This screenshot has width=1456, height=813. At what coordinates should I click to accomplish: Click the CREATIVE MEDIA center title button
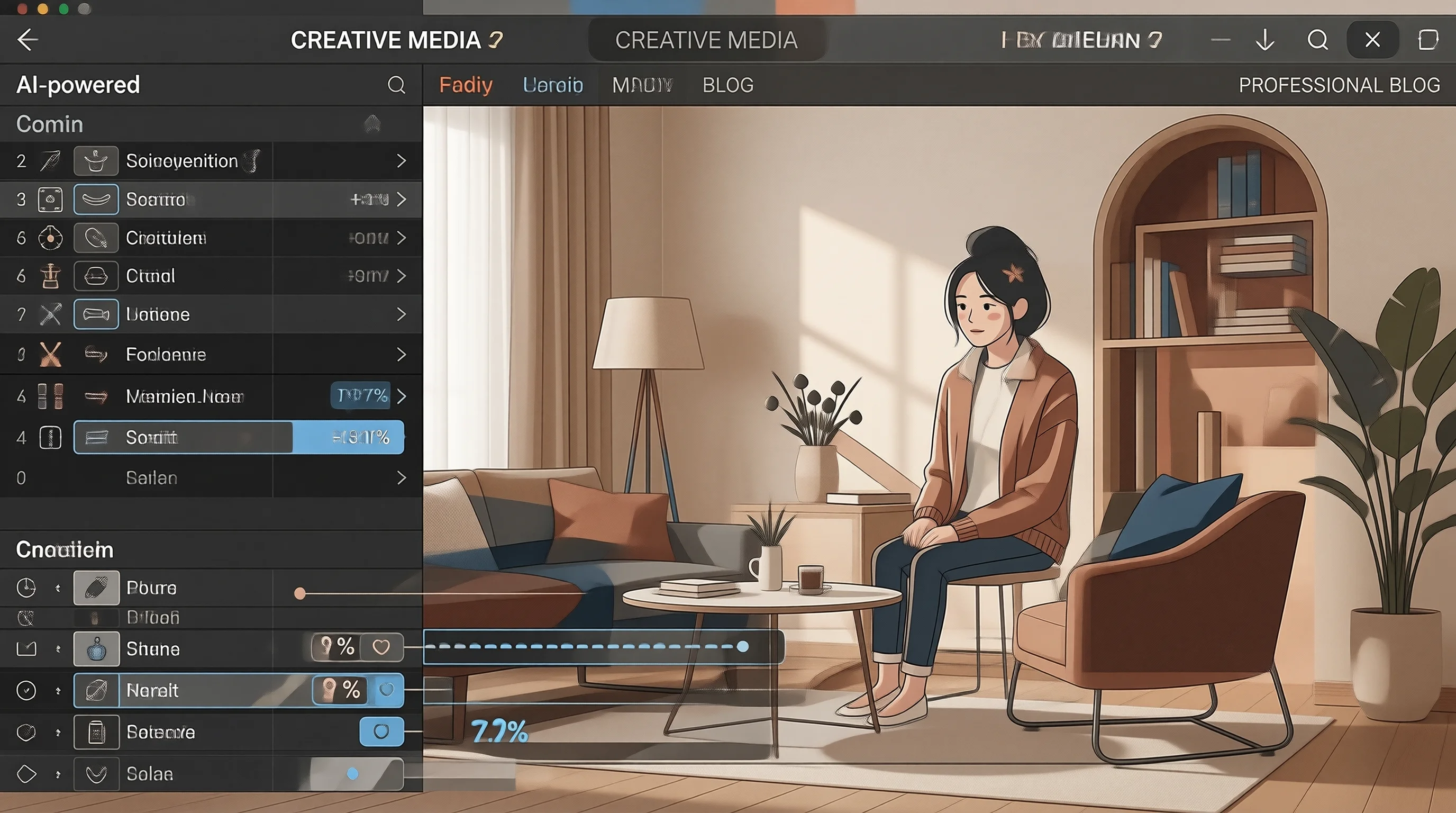(706, 40)
